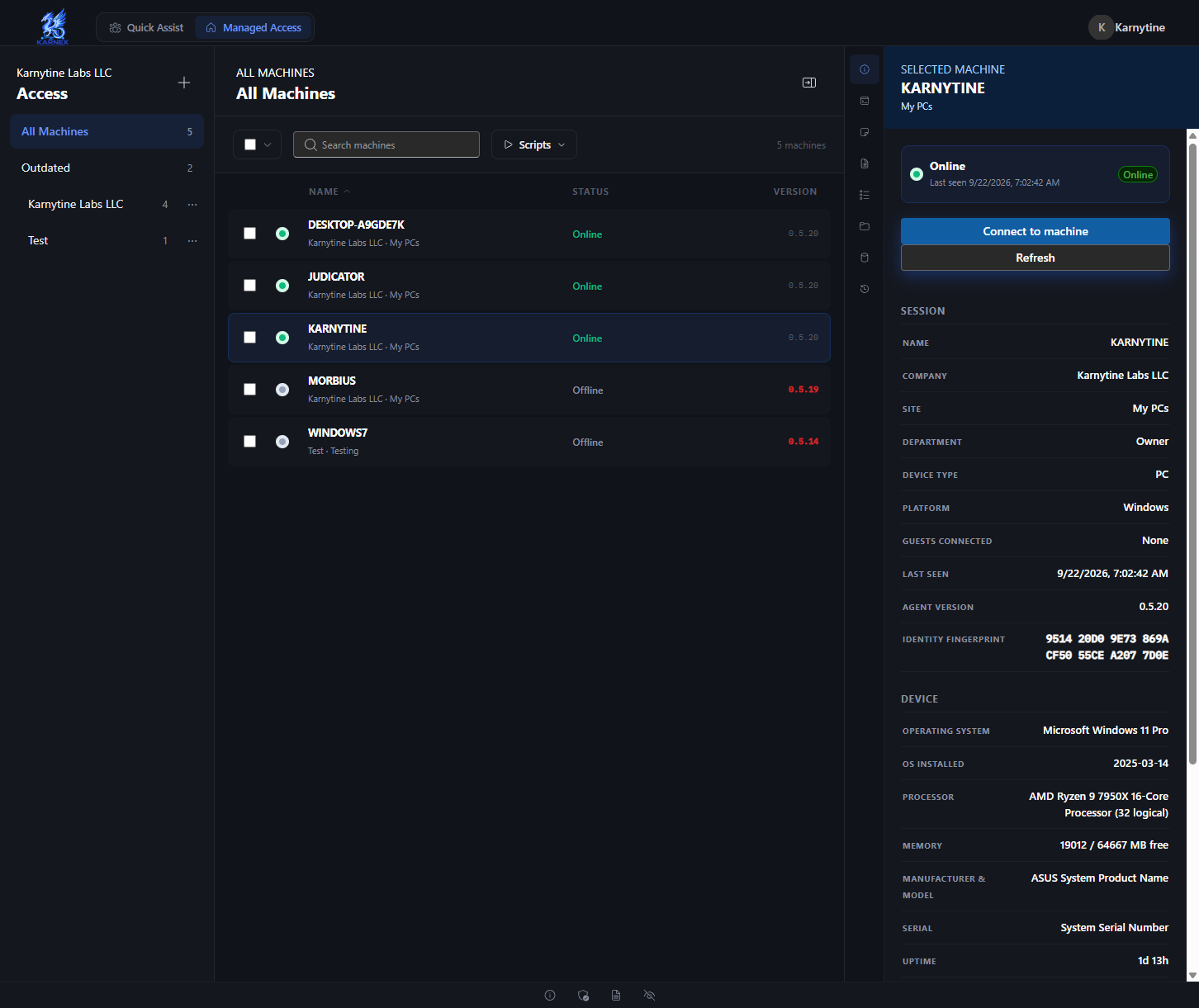Click the STATUS column header
This screenshot has width=1199, height=1008.
[x=590, y=192]
